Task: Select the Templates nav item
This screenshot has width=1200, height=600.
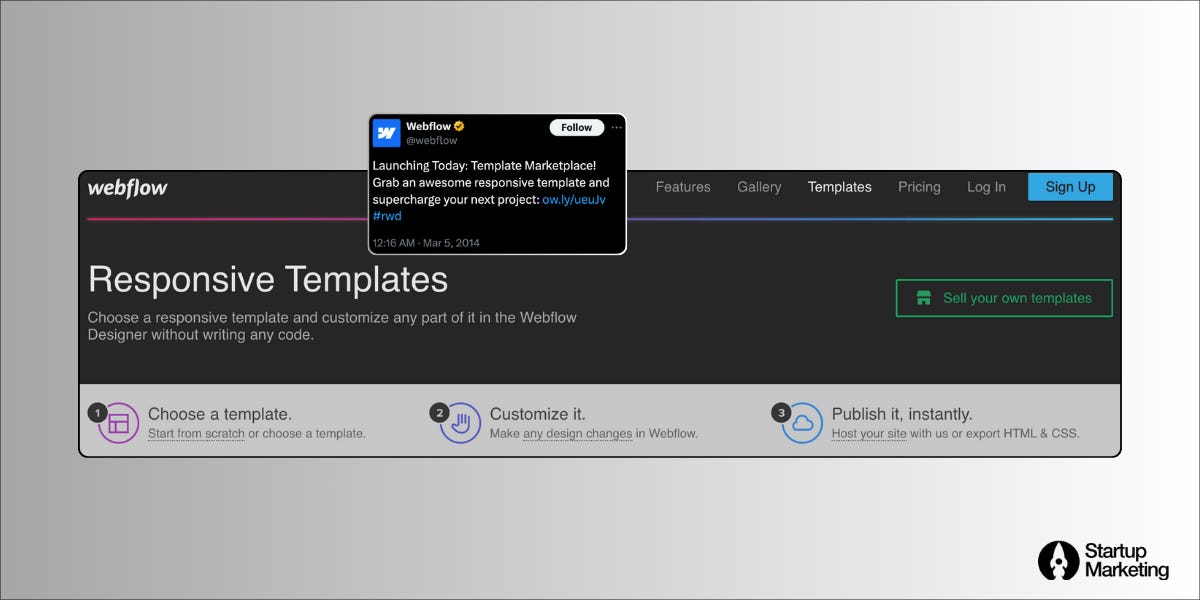Action: tap(840, 187)
